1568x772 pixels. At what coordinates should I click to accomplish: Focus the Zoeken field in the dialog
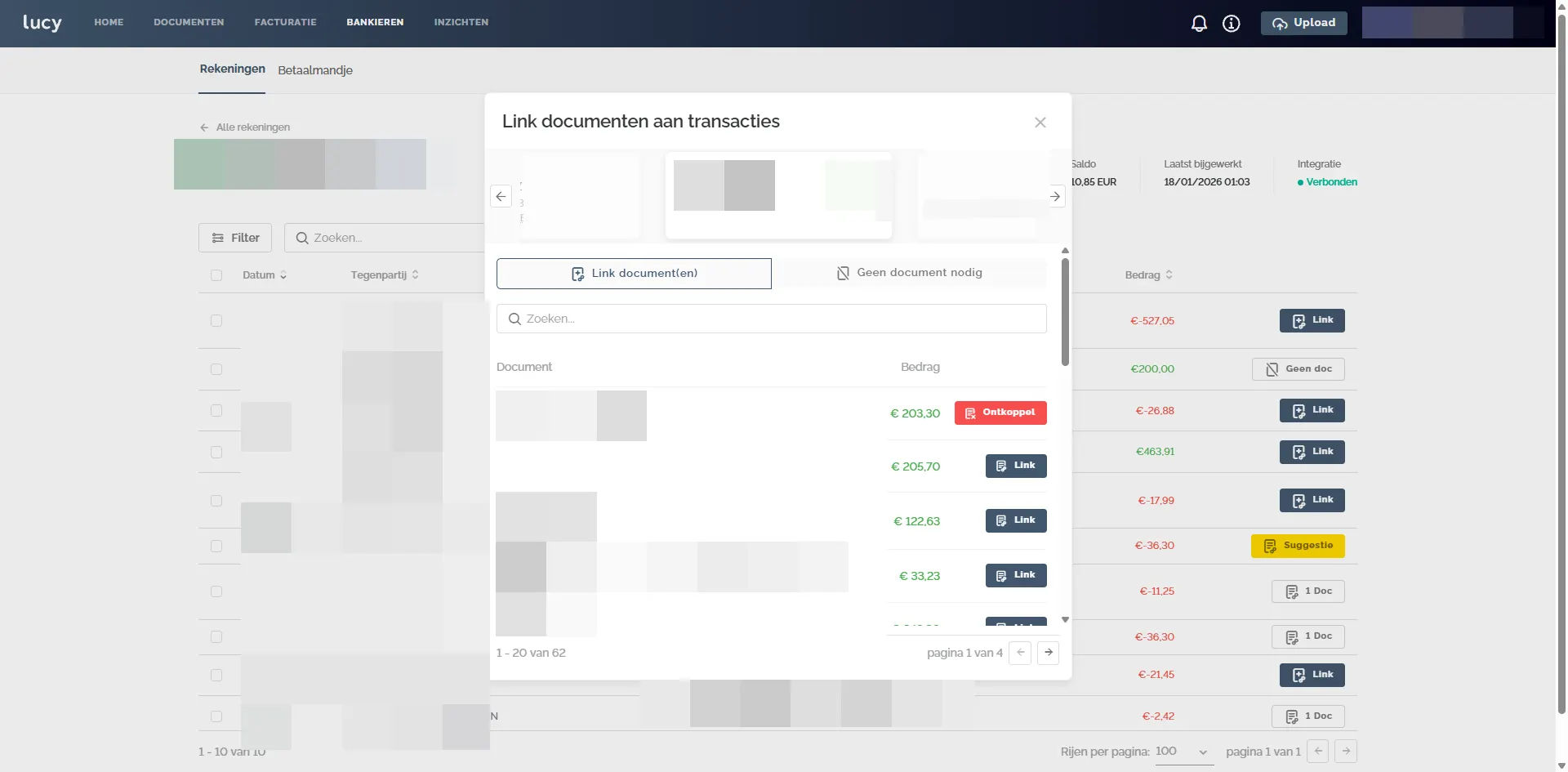(772, 319)
